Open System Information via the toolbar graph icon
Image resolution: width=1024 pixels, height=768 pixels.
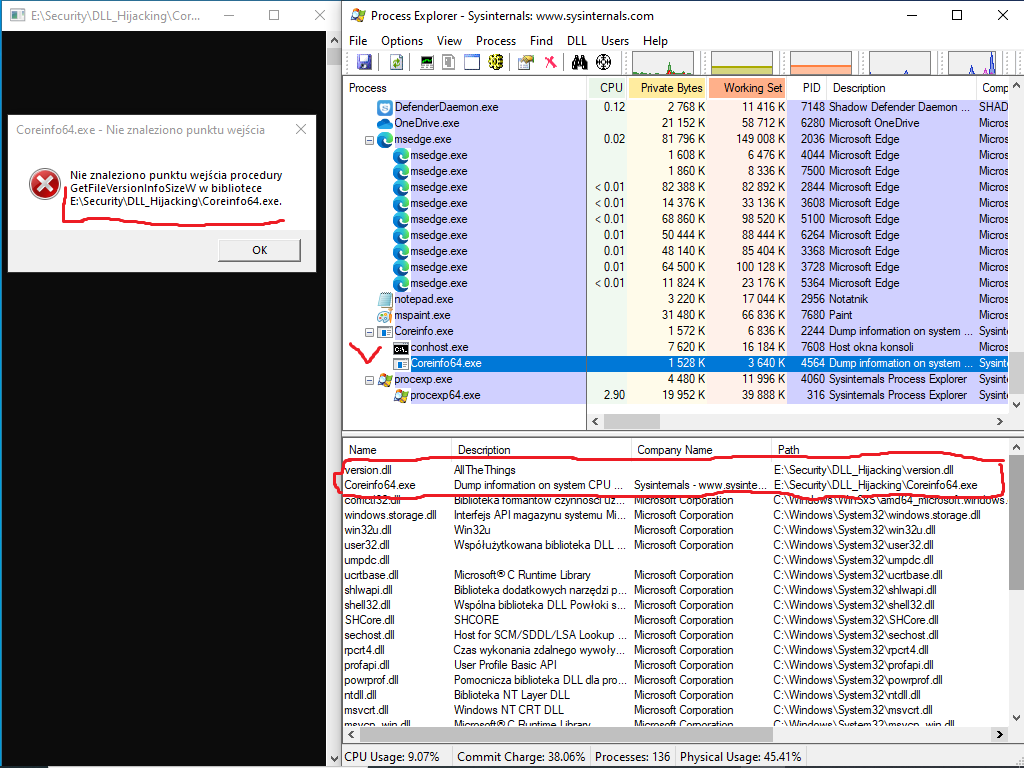pos(427,63)
